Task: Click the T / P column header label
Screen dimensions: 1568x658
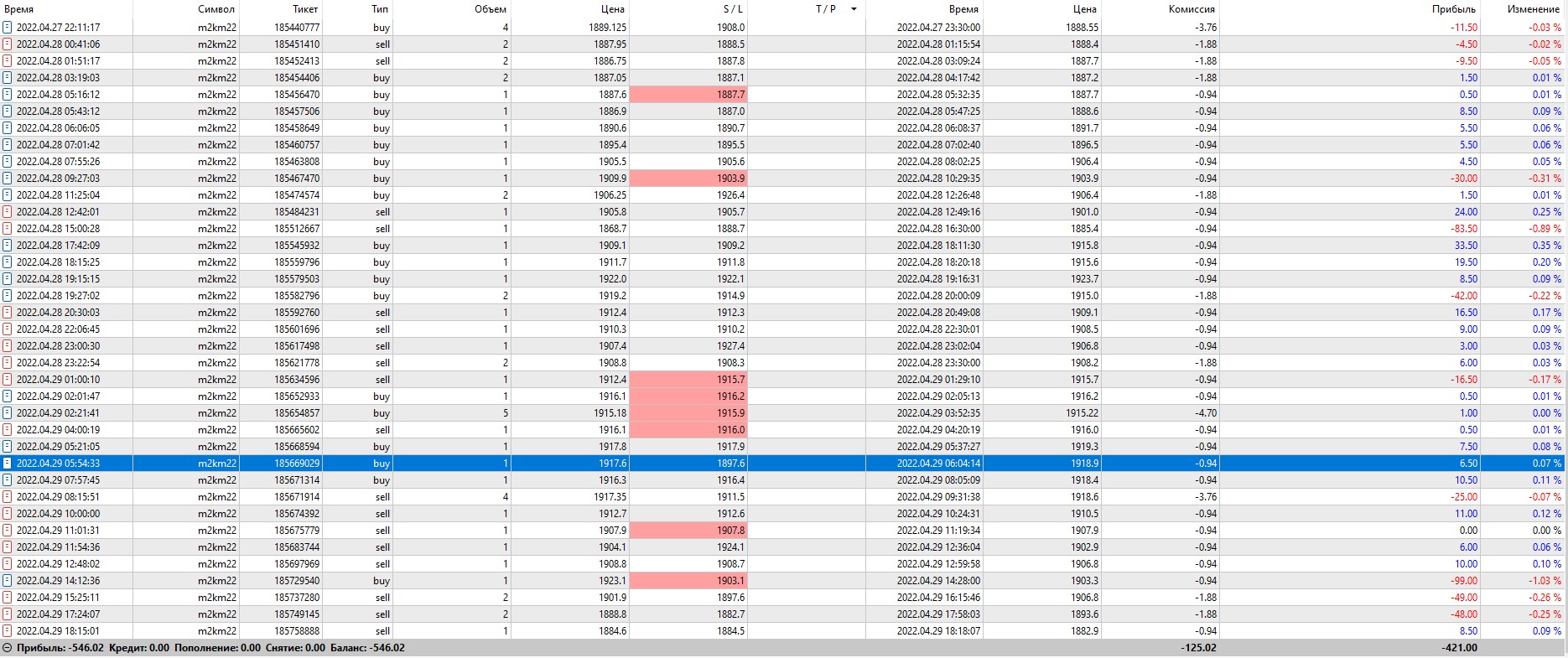Action: [x=826, y=9]
